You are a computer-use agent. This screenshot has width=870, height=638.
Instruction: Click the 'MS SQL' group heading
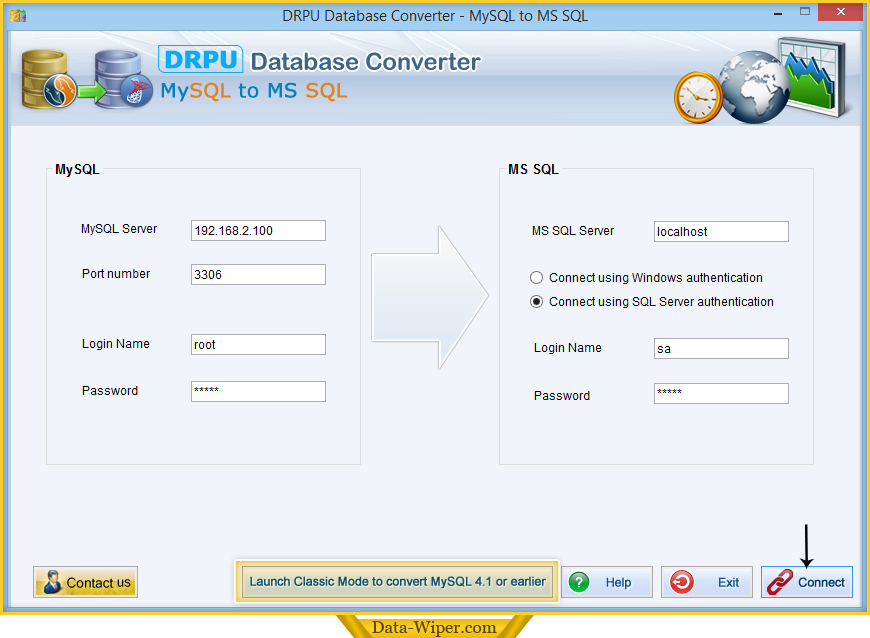(533, 169)
